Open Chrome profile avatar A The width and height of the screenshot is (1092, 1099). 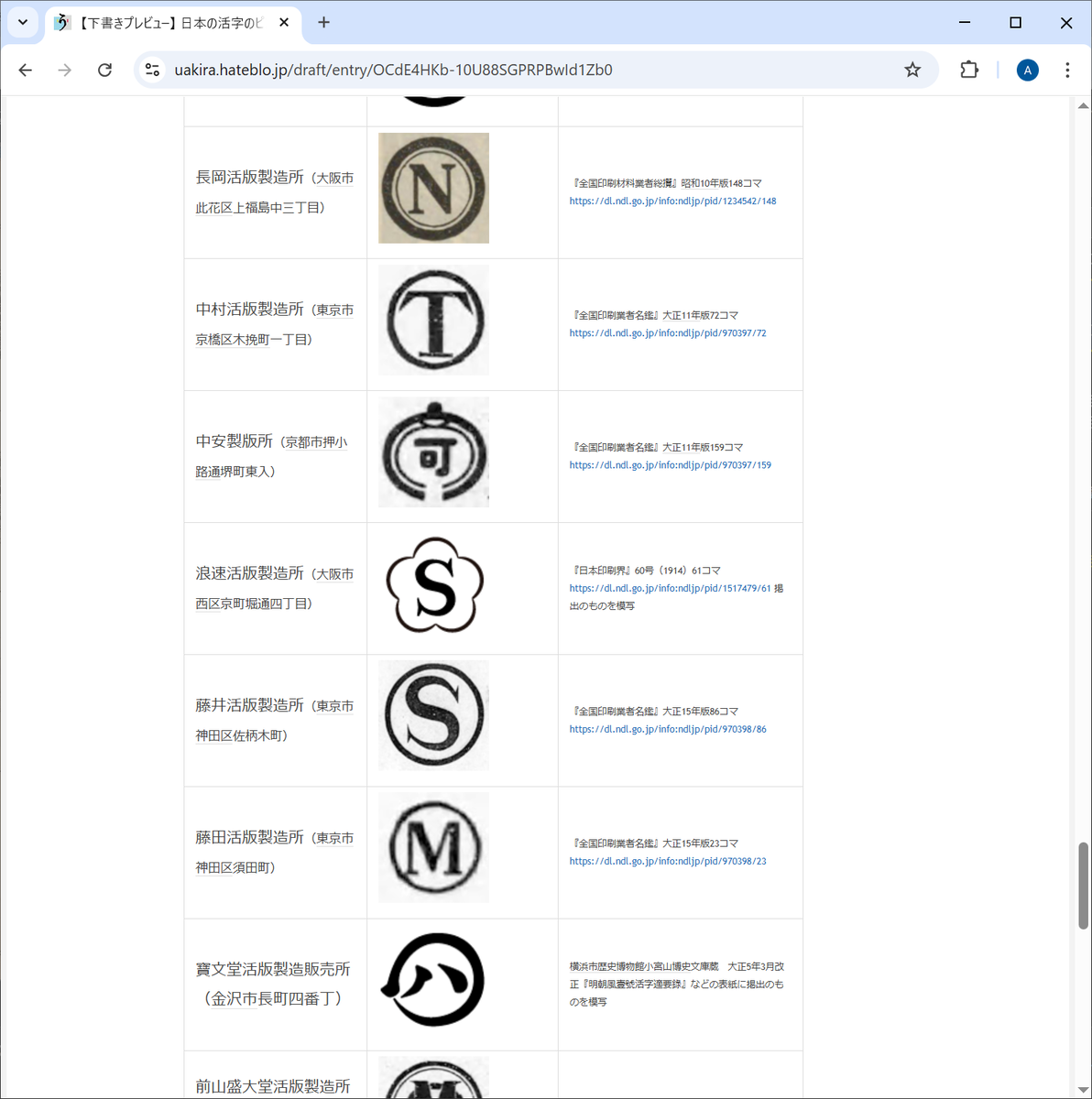point(1028,70)
